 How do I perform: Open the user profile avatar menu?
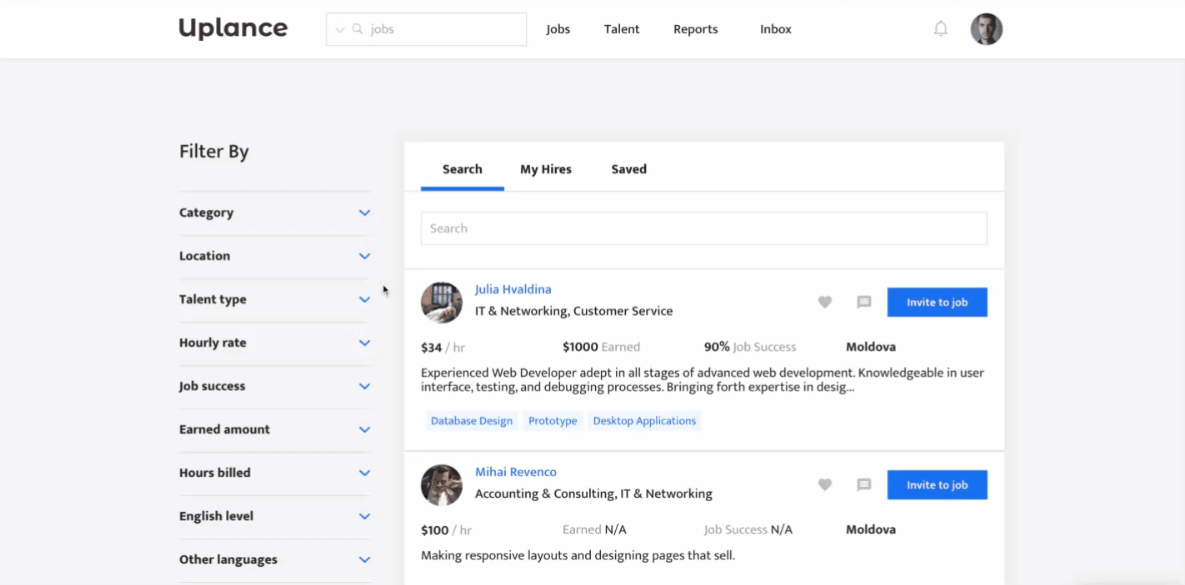(x=986, y=29)
